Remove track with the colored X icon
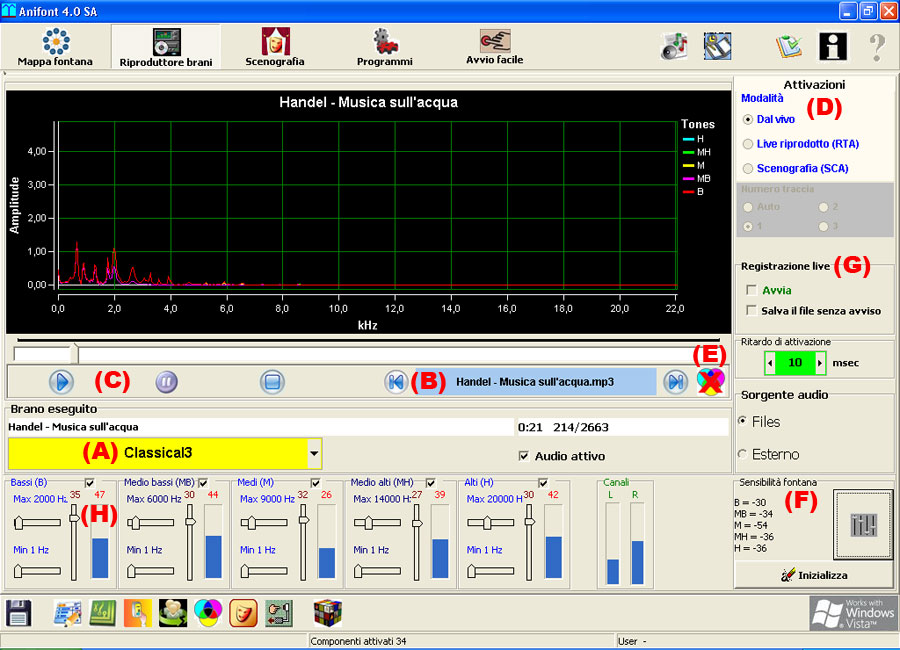This screenshot has height=650, width=900. click(711, 382)
